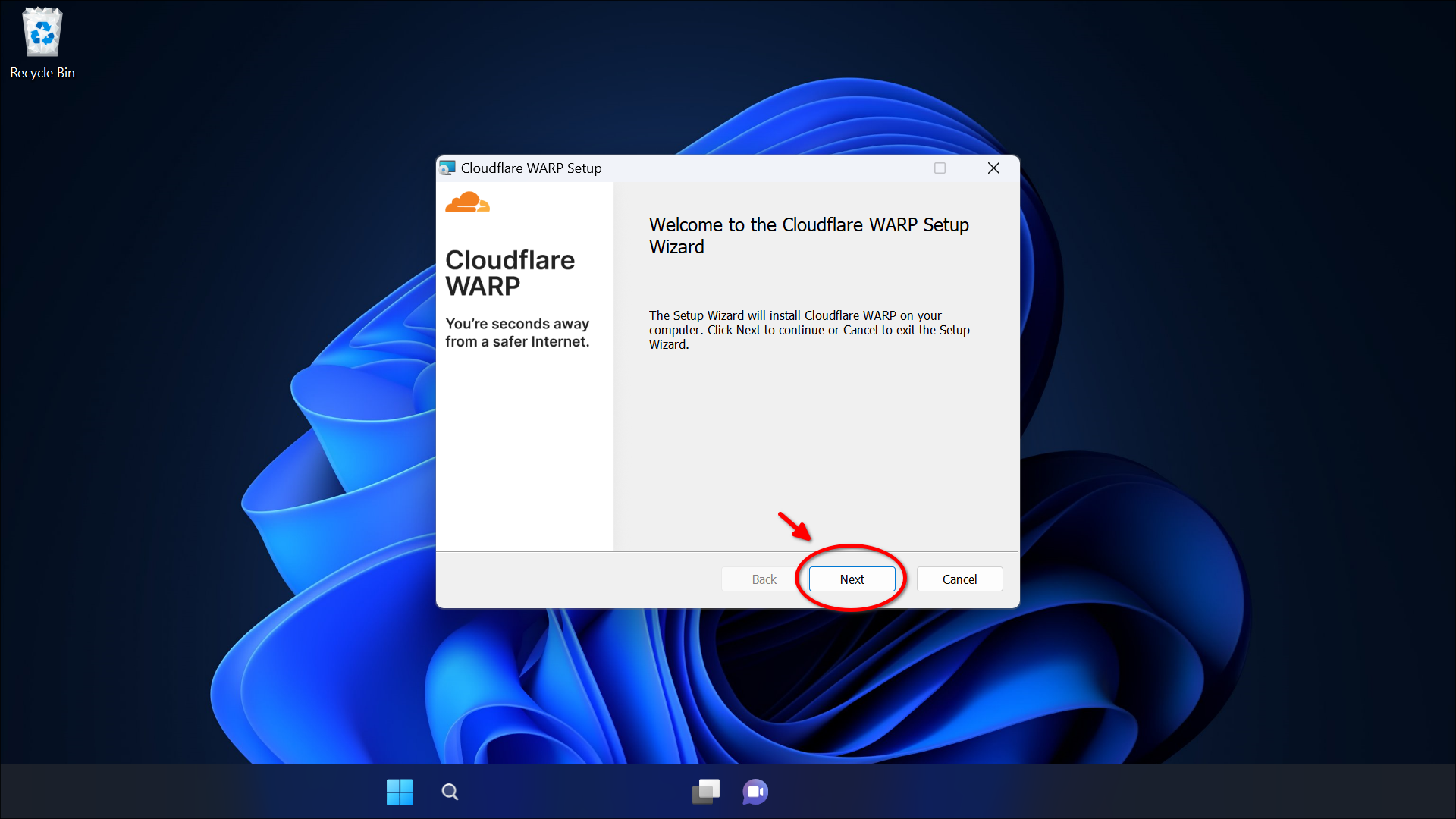Viewport: 1456px width, 819px height.
Task: Click the 'The Setup Wizard will install' description paragraph
Action: pos(809,330)
